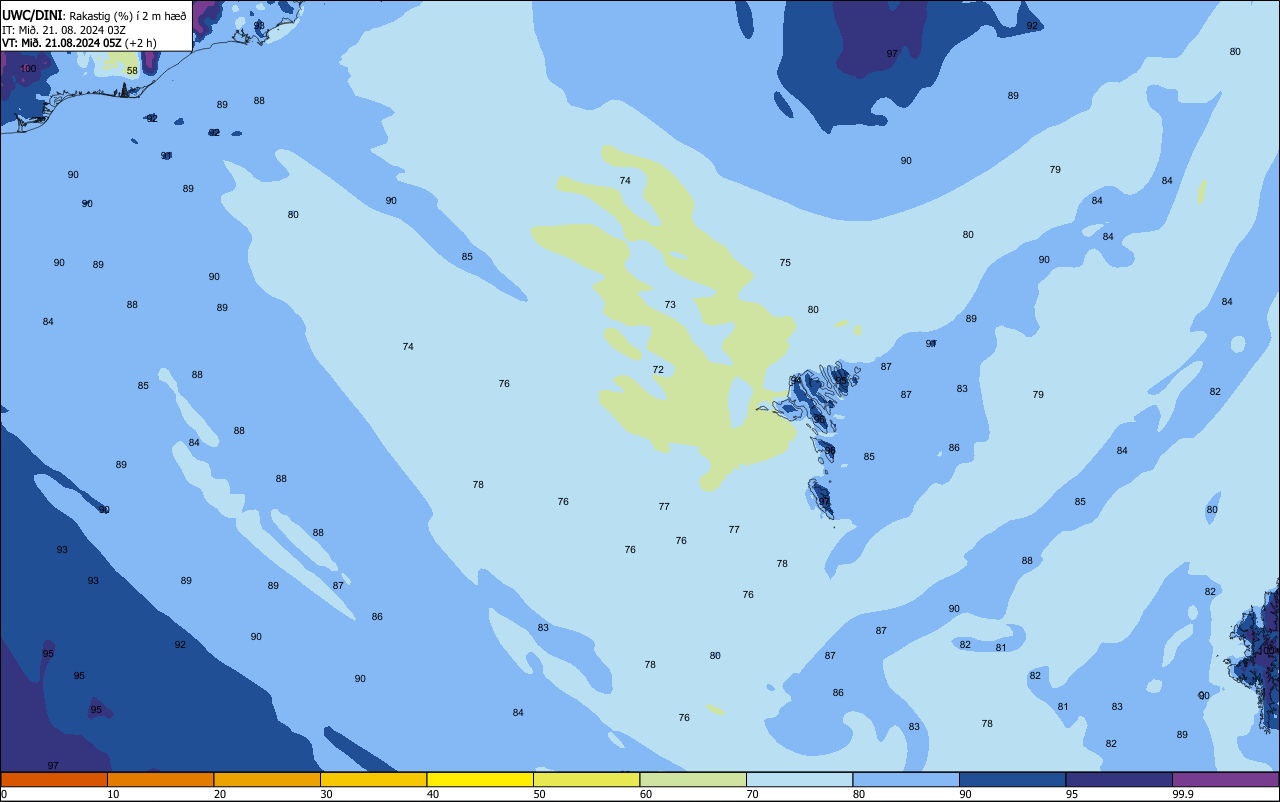Screen dimensions: 1280x802
Task: Click the 'Rakastig (%) í 2 m hæð' label
Action: 128,15
